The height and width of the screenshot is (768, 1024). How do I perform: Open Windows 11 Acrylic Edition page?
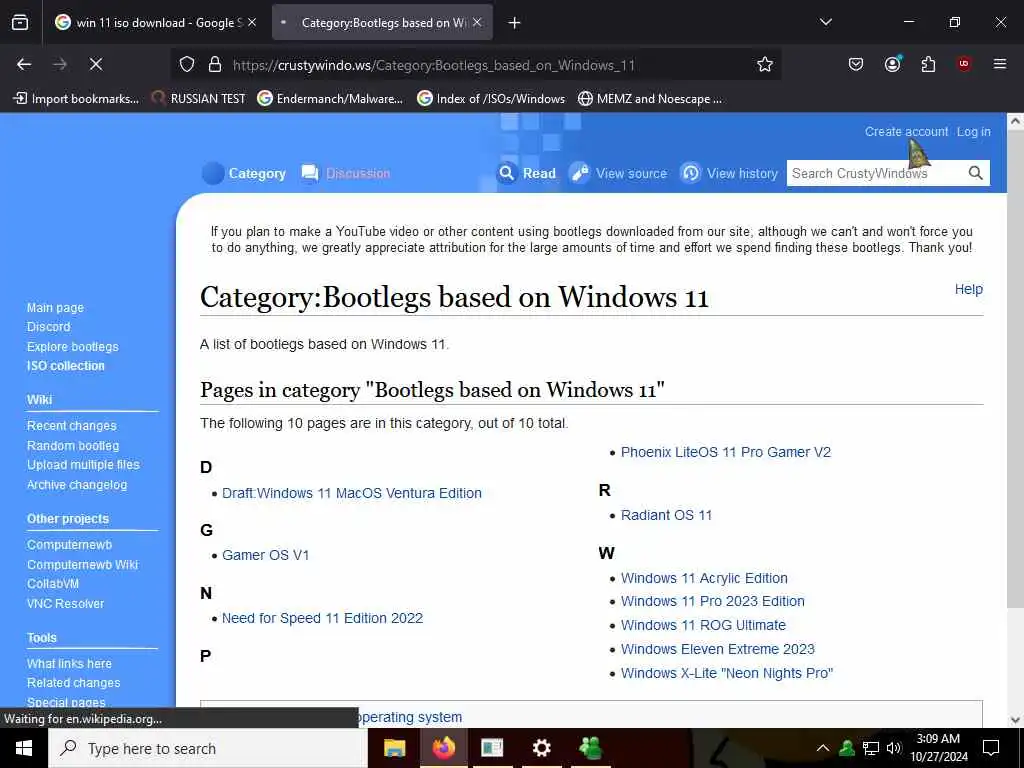[x=704, y=578]
